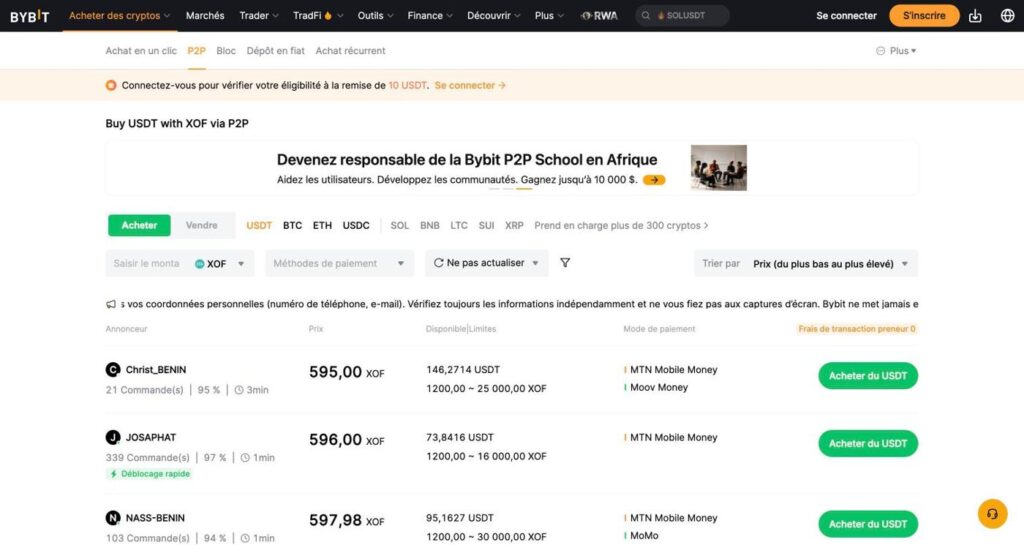Expand the Outils menu
The width and height of the screenshot is (1024, 545).
click(376, 16)
